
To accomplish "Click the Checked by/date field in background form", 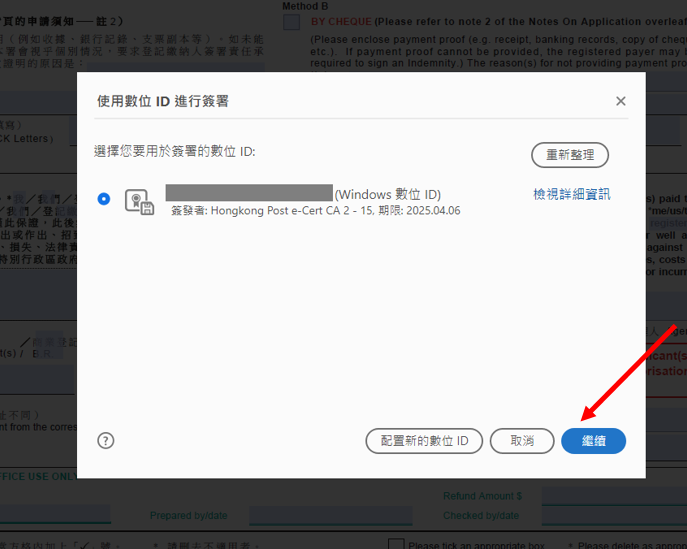I will (614, 516).
